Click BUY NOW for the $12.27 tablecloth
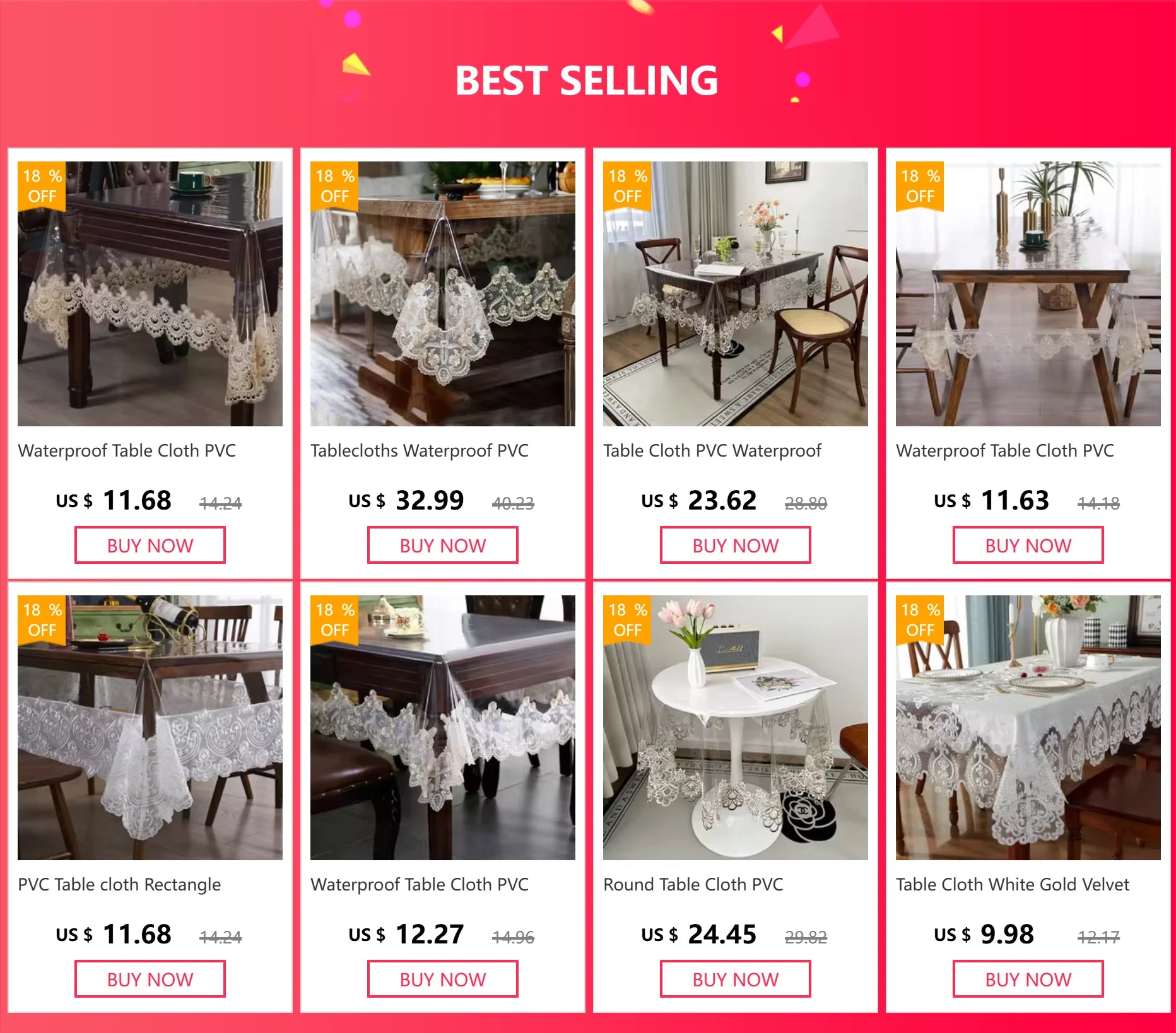Viewport: 1176px width, 1033px height. [442, 979]
